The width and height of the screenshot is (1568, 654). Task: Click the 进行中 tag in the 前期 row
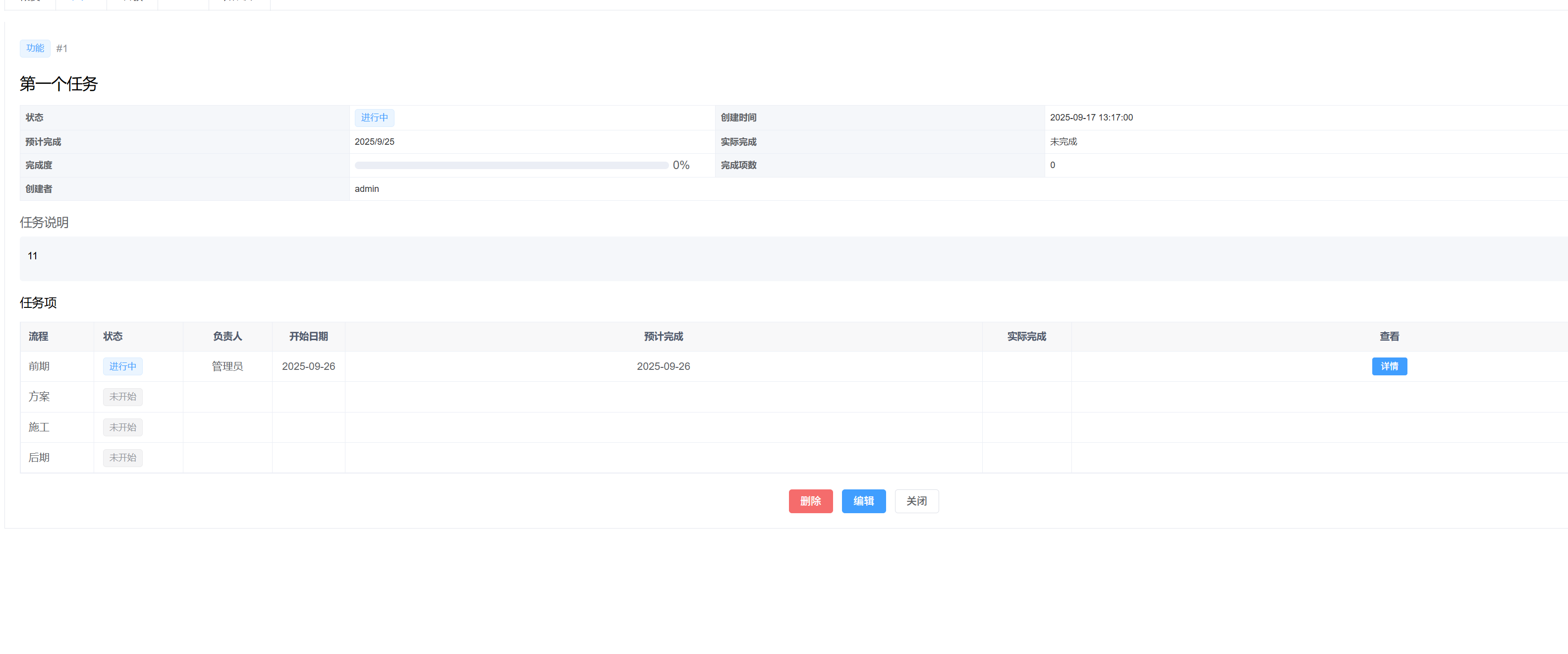122,366
